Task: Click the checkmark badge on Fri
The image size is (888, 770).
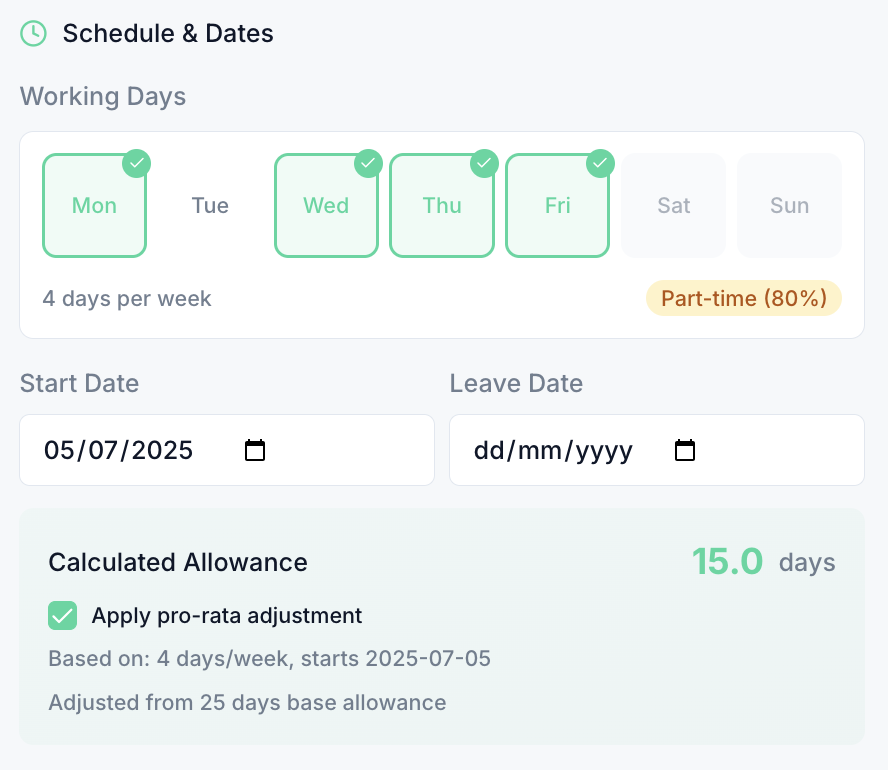Action: coord(600,163)
